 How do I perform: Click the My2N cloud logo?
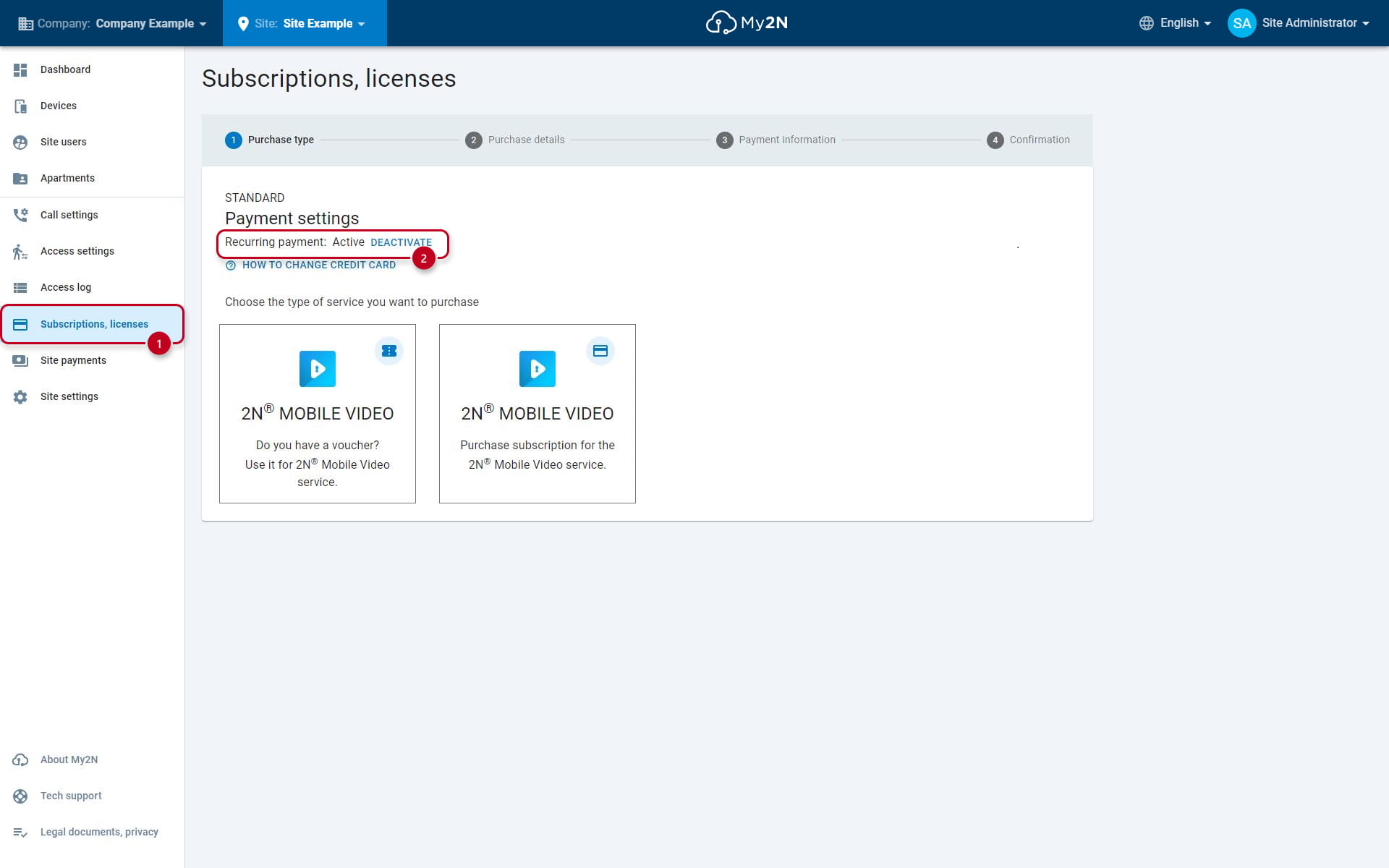pyautogui.click(x=746, y=22)
